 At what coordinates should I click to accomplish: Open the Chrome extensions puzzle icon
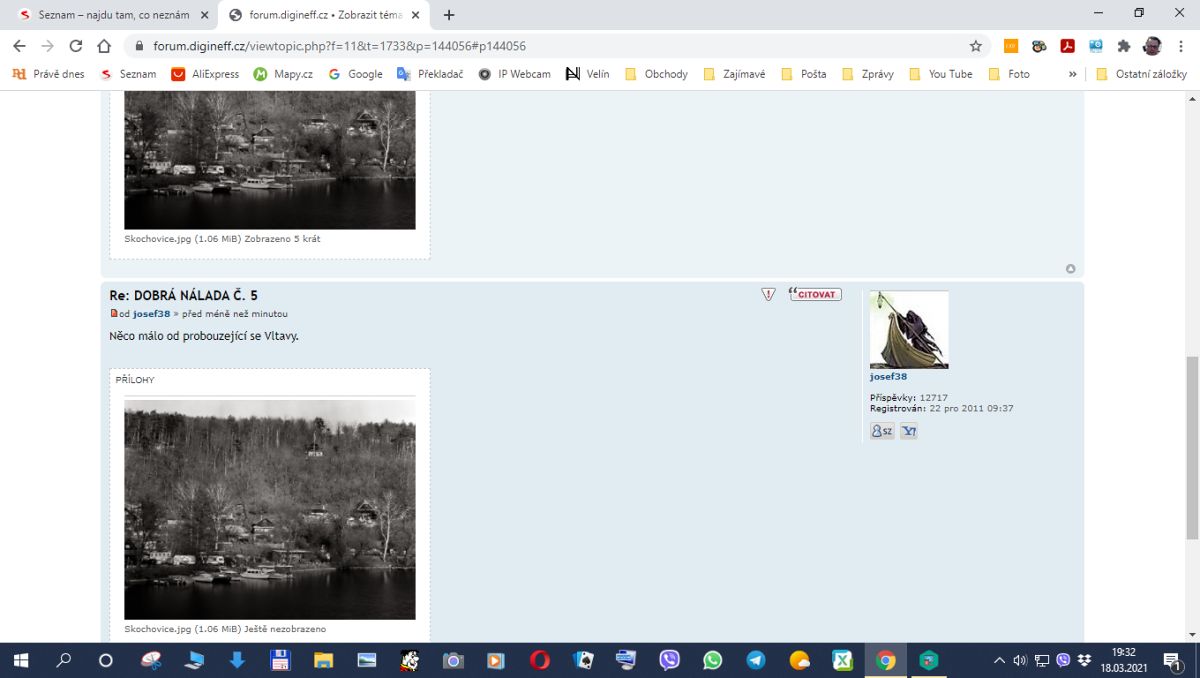pyautogui.click(x=1123, y=46)
